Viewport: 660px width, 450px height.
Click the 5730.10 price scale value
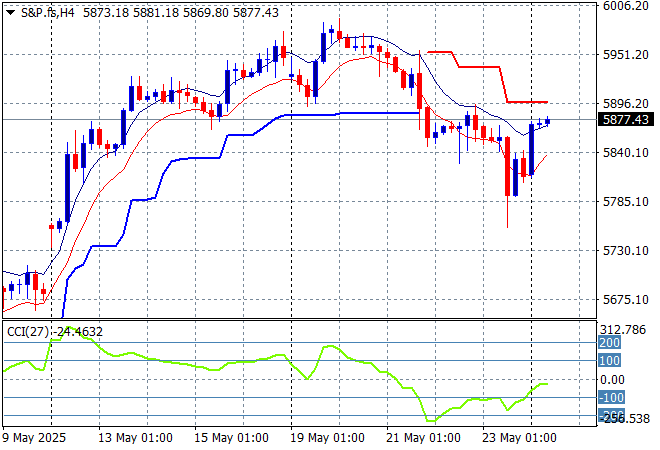tap(627, 251)
